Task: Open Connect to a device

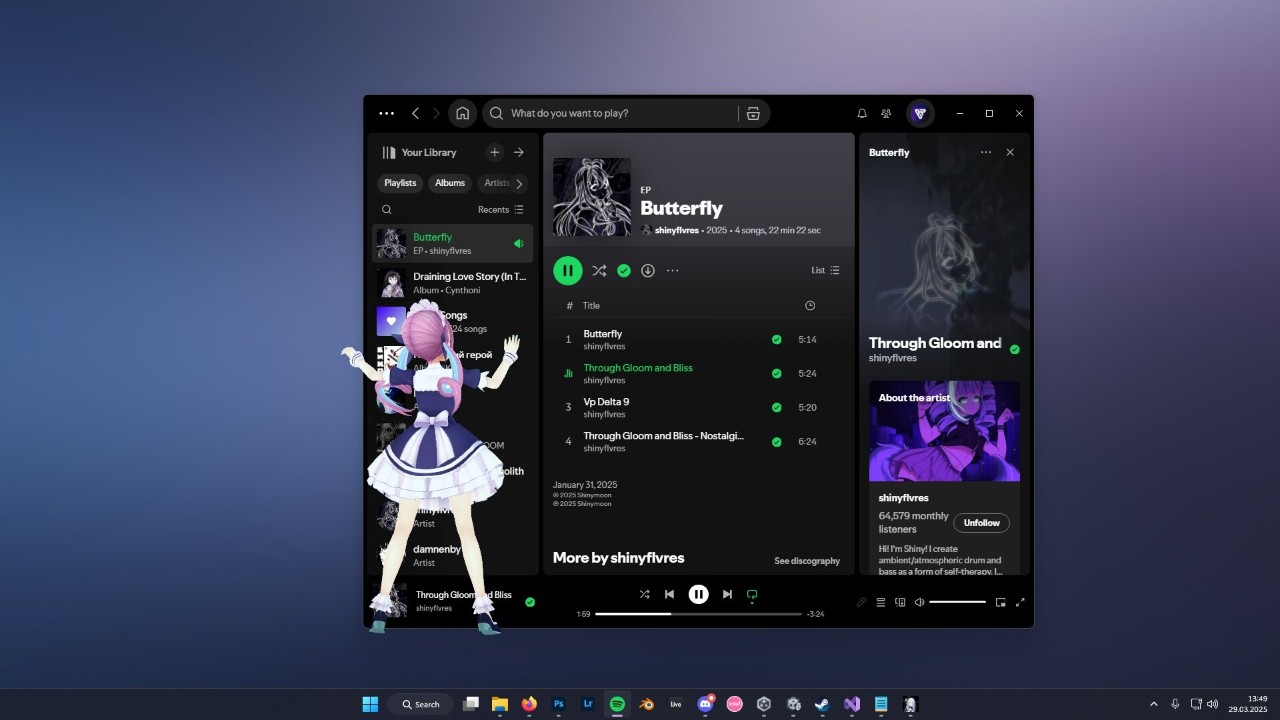Action: click(900, 602)
